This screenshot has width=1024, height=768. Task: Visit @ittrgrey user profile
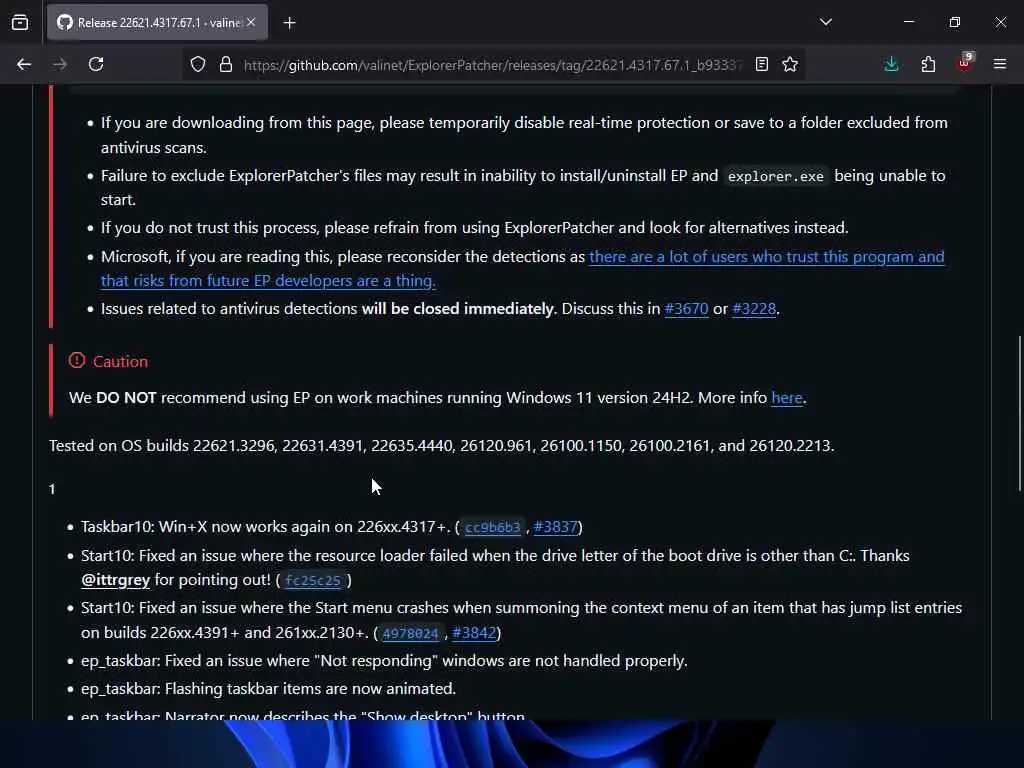tap(116, 579)
